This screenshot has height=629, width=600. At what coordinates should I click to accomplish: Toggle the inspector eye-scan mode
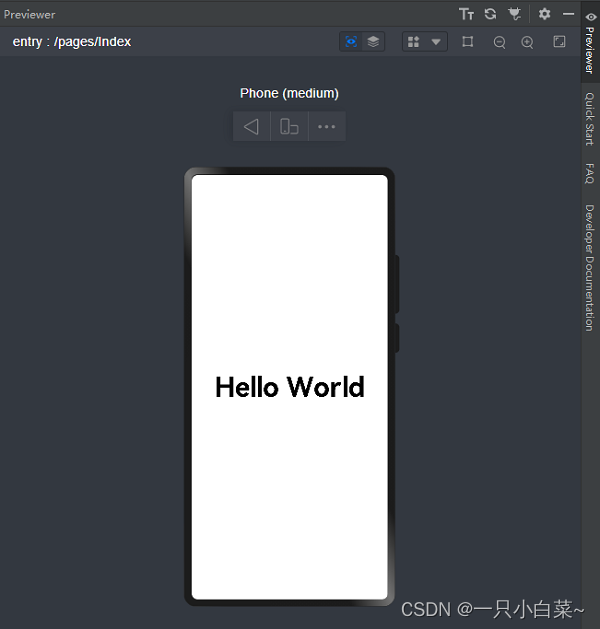(x=351, y=42)
